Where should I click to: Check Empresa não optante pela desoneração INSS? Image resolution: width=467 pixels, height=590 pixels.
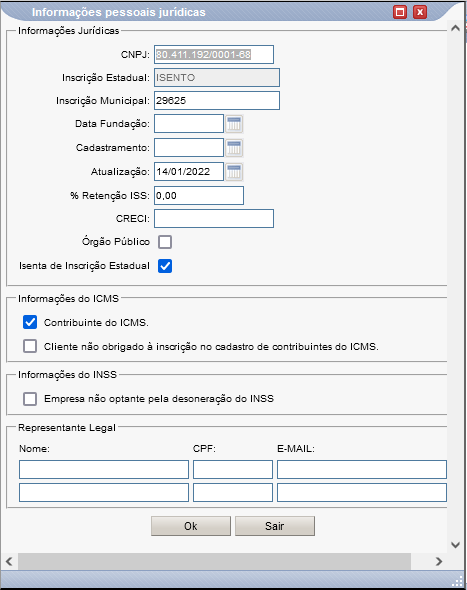30,399
